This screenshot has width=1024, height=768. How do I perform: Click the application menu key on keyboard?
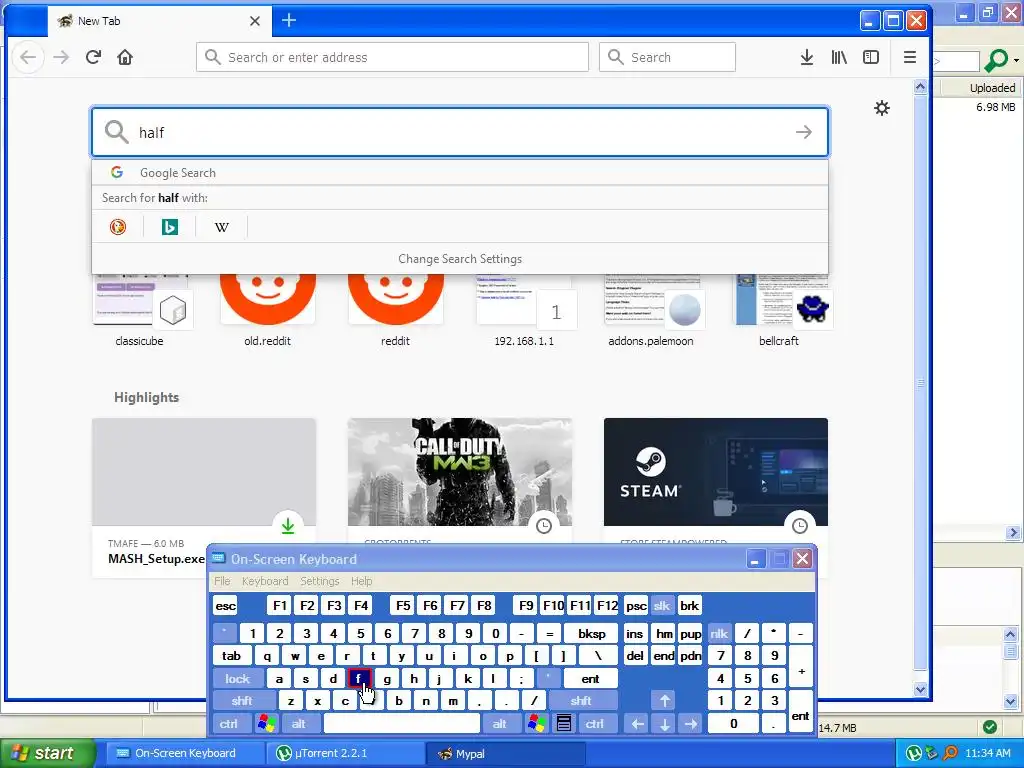coord(564,724)
